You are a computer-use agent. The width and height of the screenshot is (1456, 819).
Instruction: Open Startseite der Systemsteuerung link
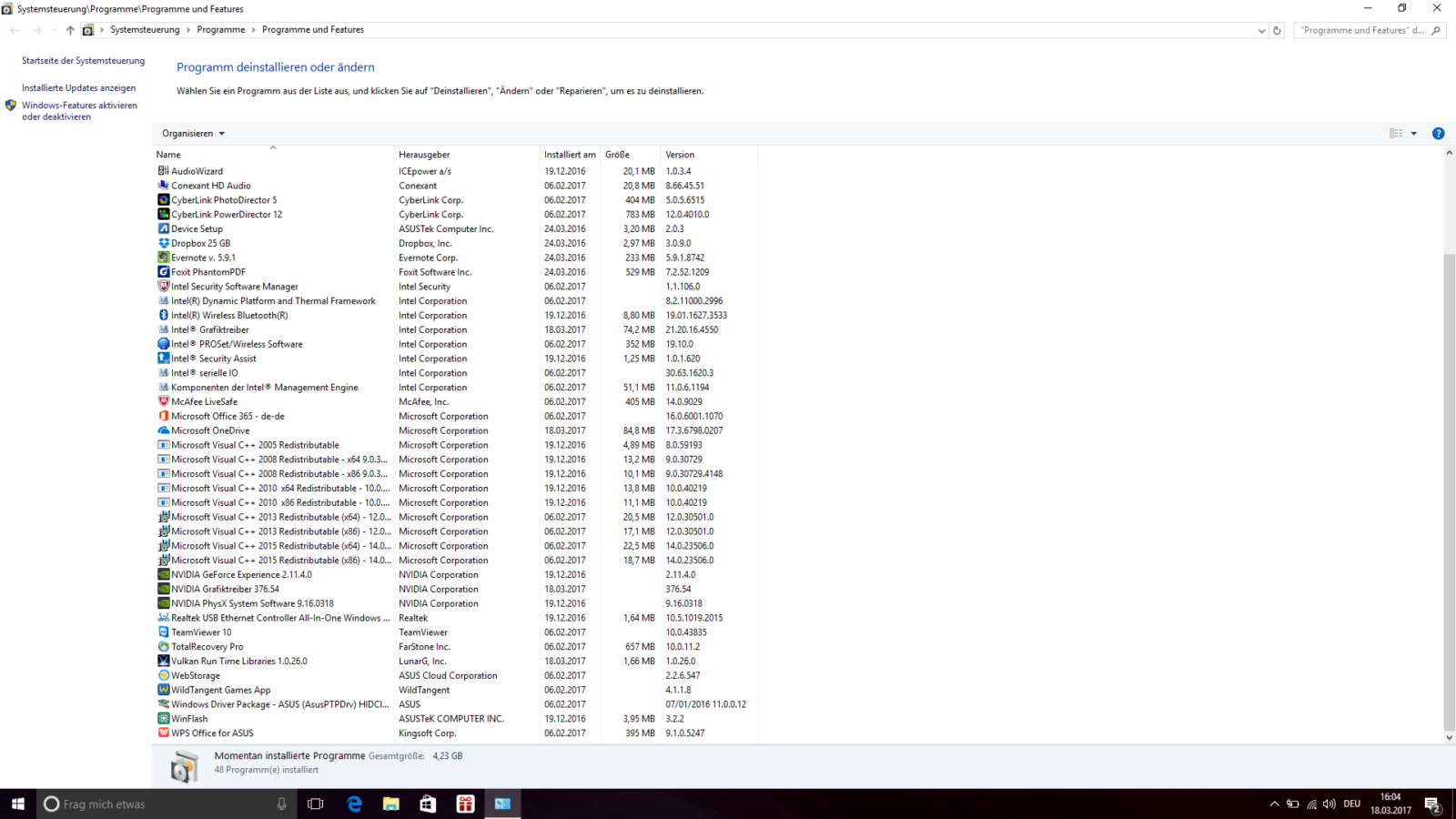83,61
